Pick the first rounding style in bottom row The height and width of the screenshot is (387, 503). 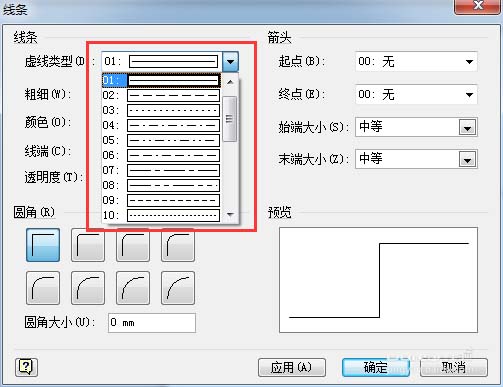(x=43, y=288)
